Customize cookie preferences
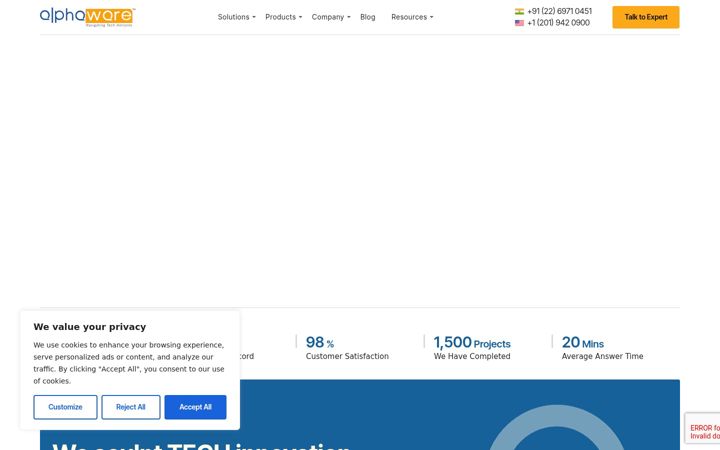Image resolution: width=720 pixels, height=450 pixels. pyautogui.click(x=65, y=407)
